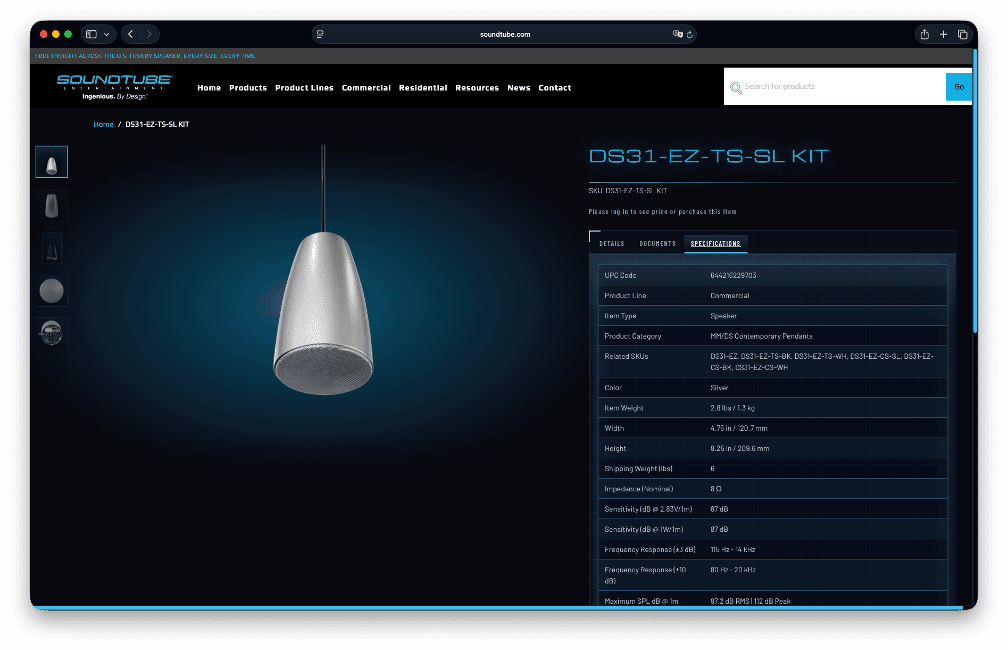
Task: Click the magnifier search icon
Action: (x=735, y=87)
